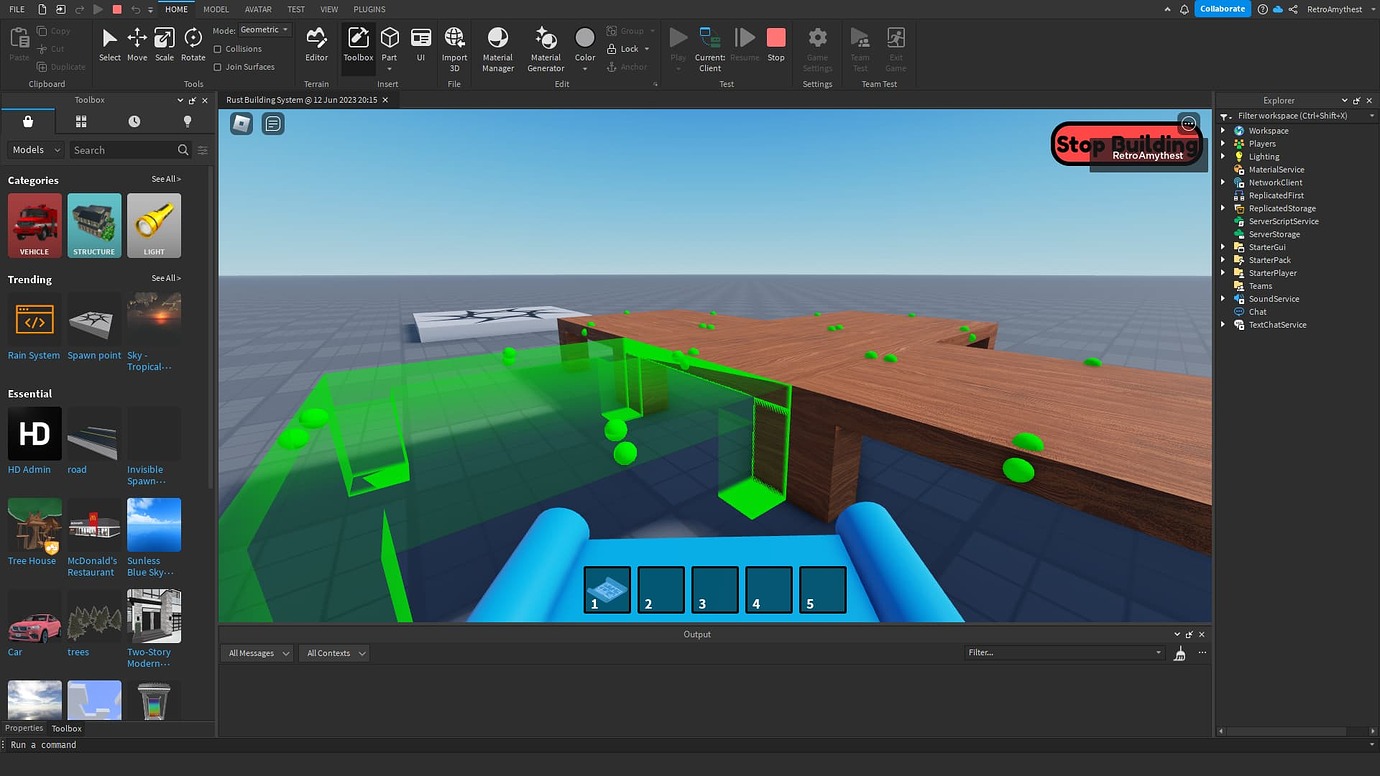Select the Rotate tool
Viewport: 1380px width, 776px height.
click(192, 44)
